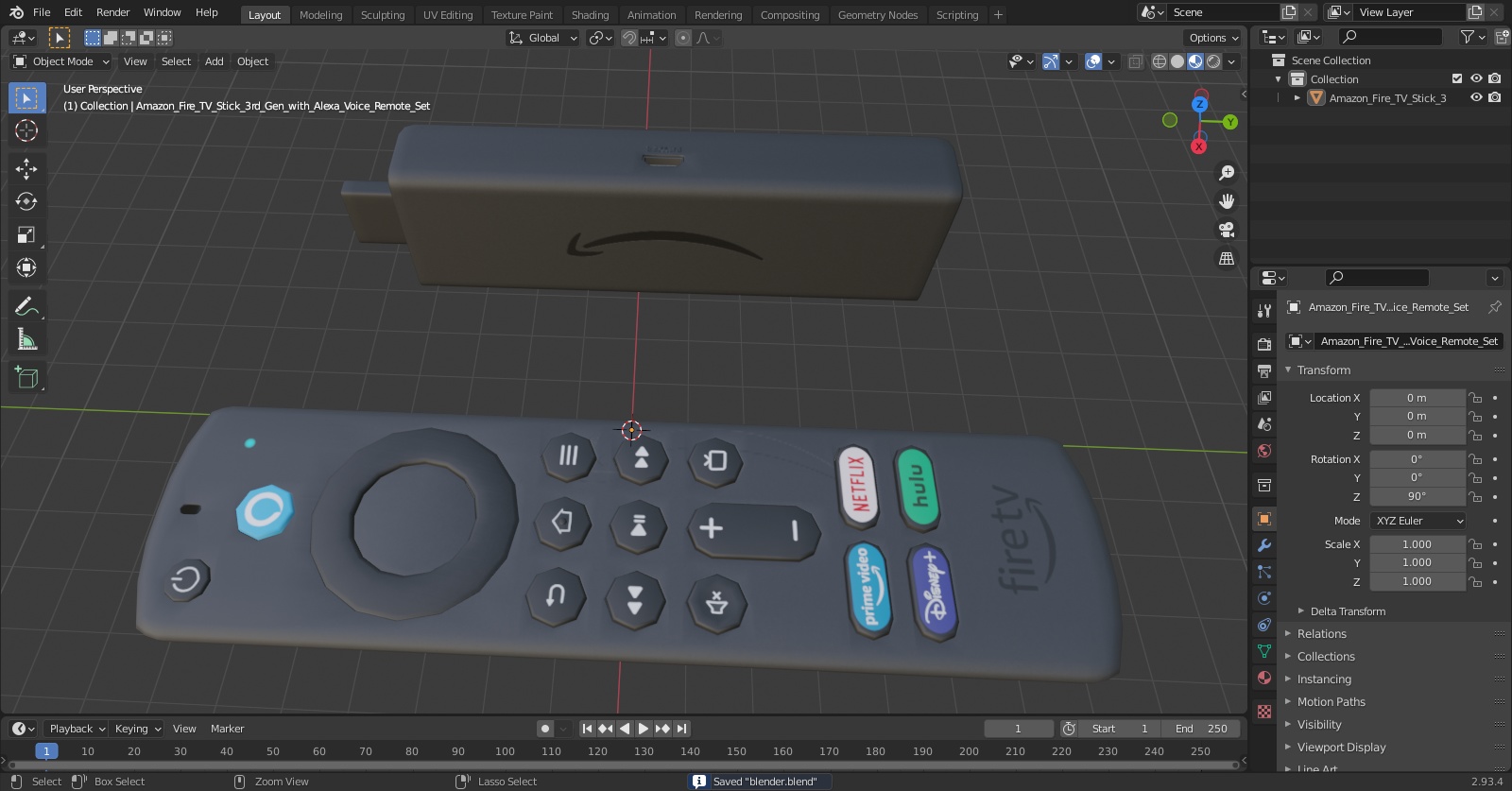Toggle Rotation Z lock icon
Viewport: 1512px width, 791px height.
(1475, 496)
